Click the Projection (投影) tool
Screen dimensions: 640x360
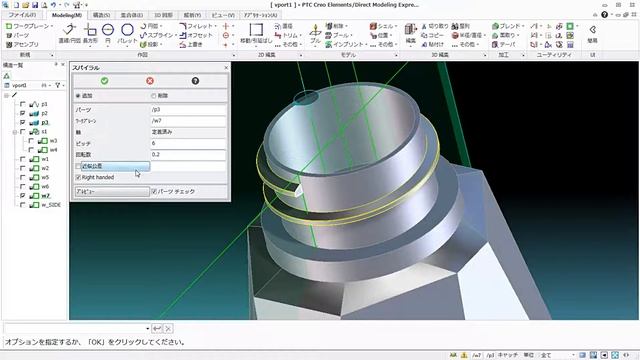click(151, 44)
